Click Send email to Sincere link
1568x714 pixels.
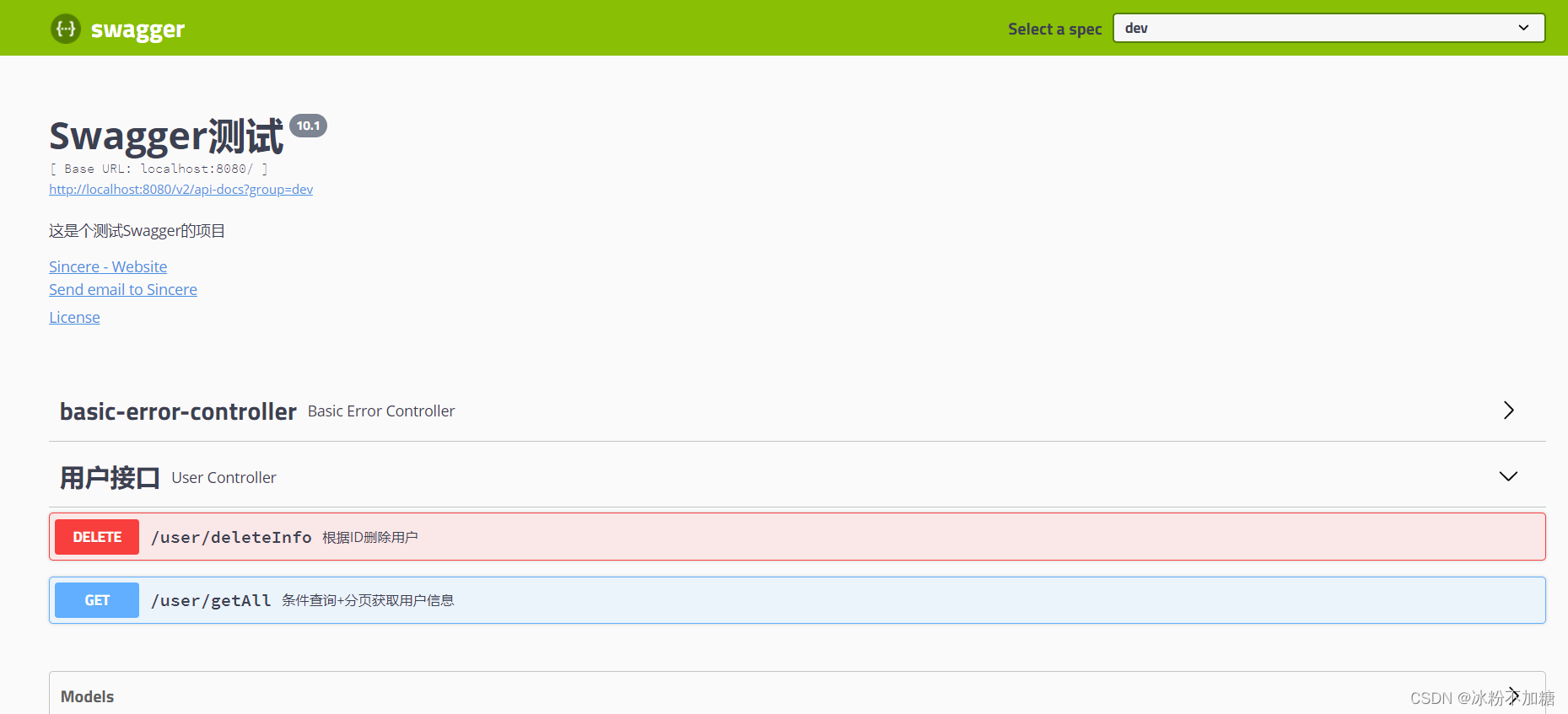point(123,289)
